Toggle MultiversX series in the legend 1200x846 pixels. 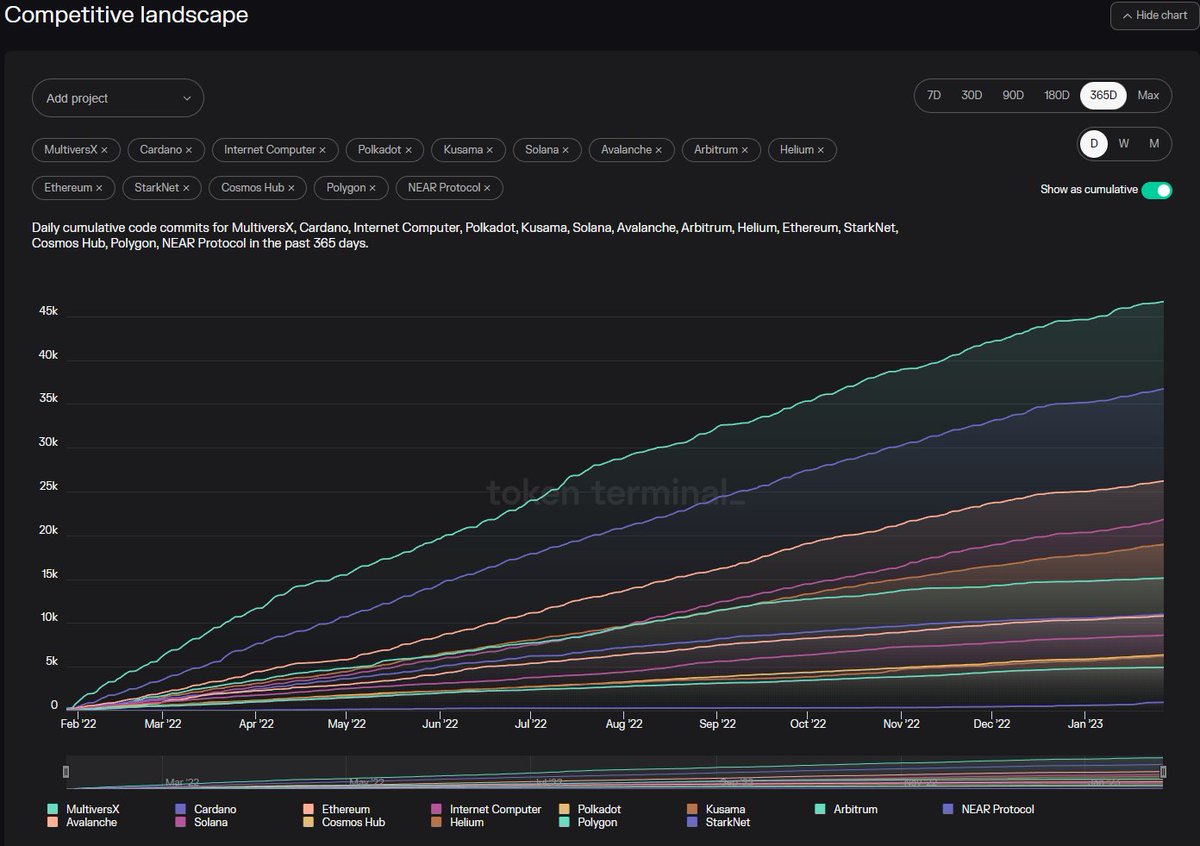(x=84, y=809)
